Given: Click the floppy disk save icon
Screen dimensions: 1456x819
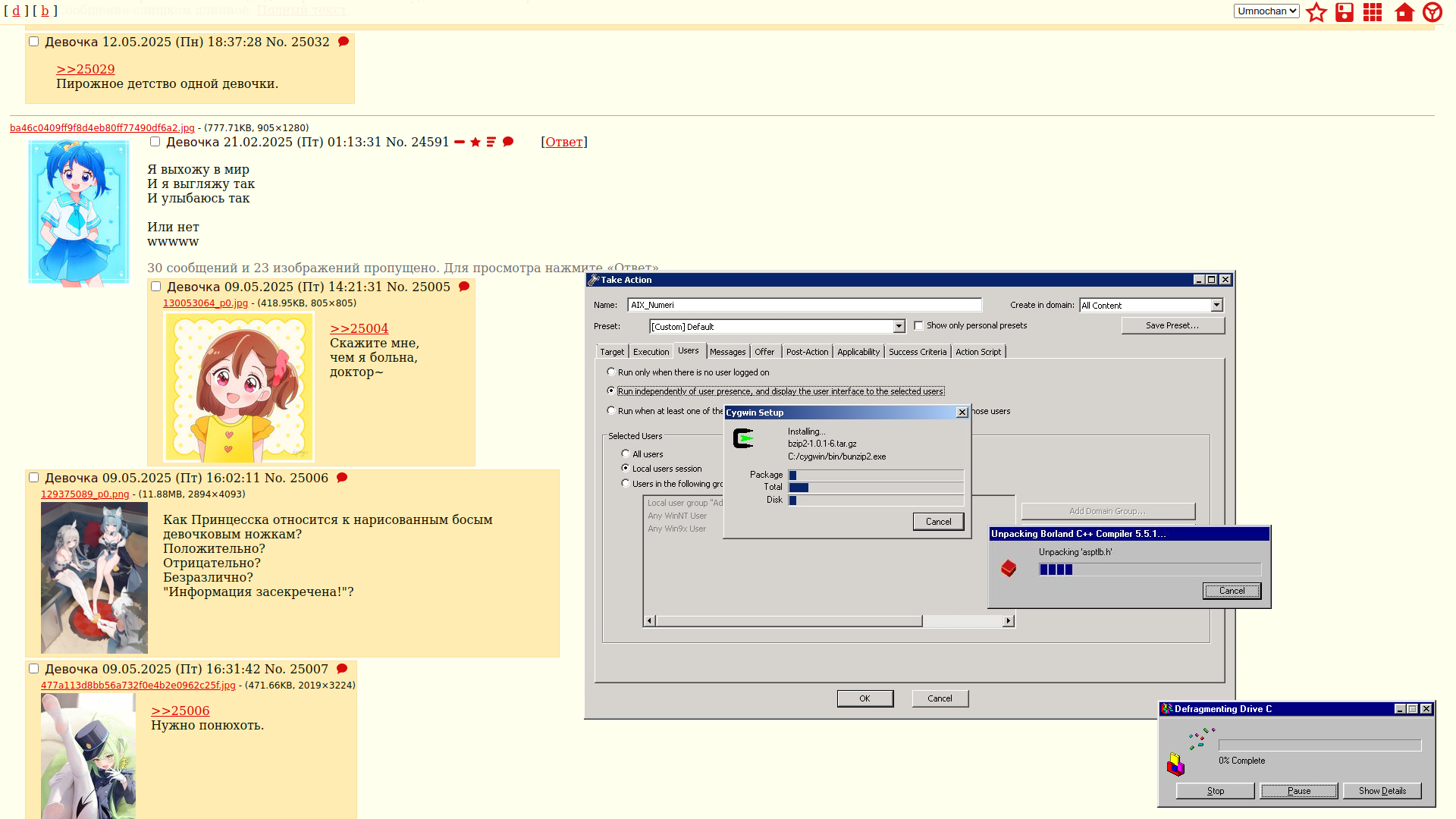Looking at the screenshot, I should 1345,12.
